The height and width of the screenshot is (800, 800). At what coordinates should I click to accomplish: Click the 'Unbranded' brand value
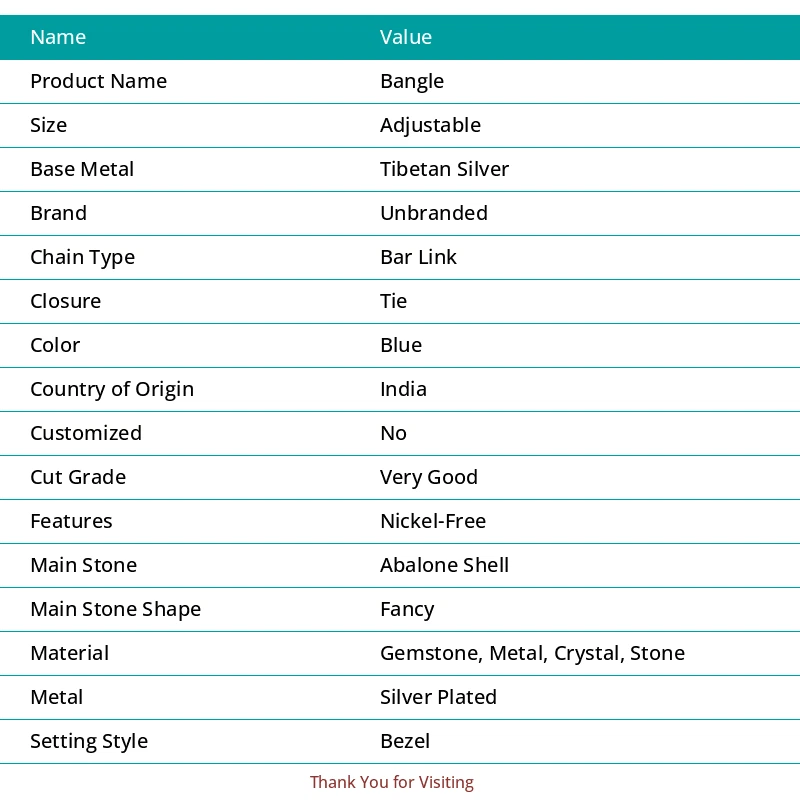click(434, 214)
